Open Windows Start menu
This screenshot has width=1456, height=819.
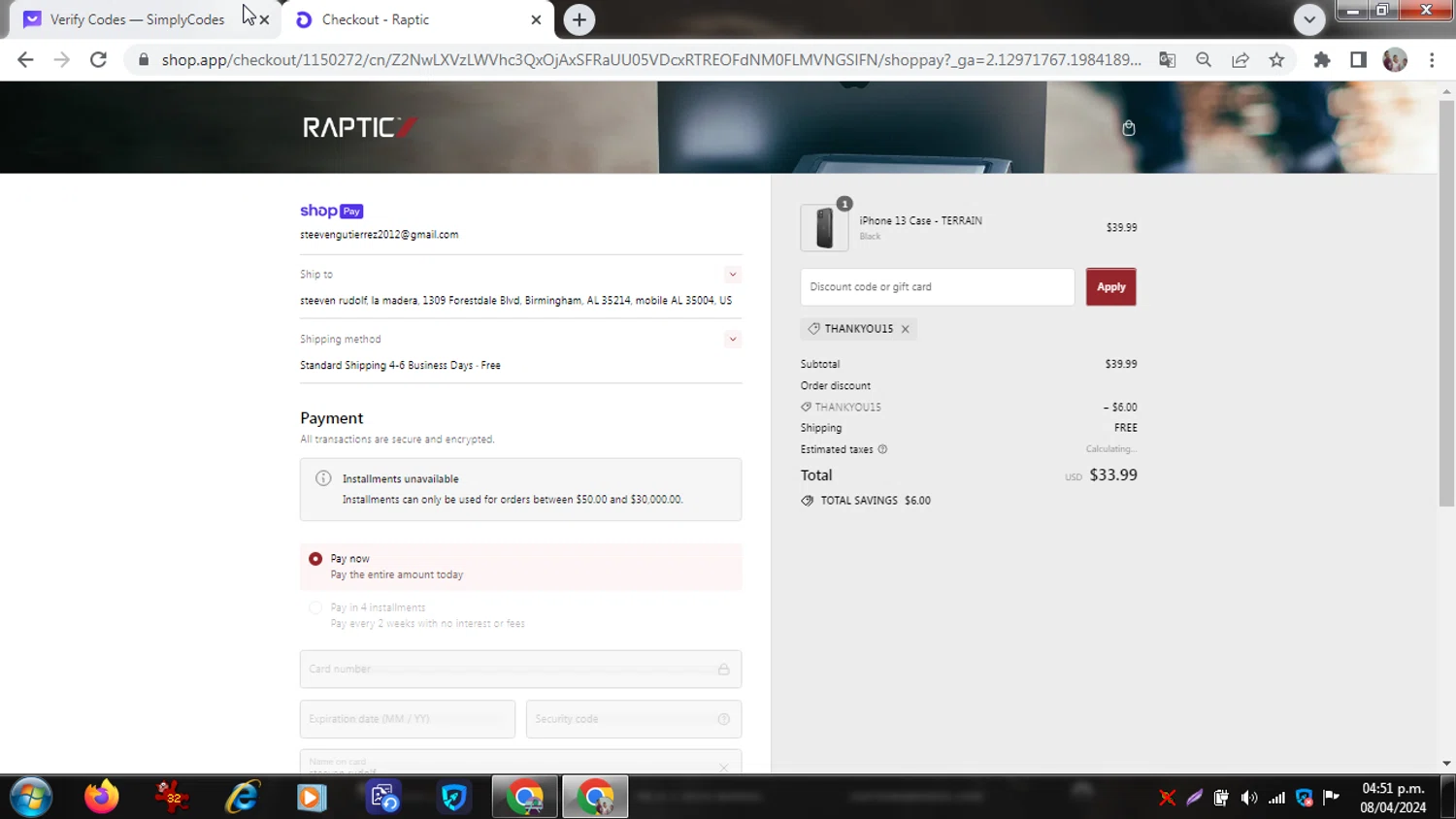pos(31,797)
